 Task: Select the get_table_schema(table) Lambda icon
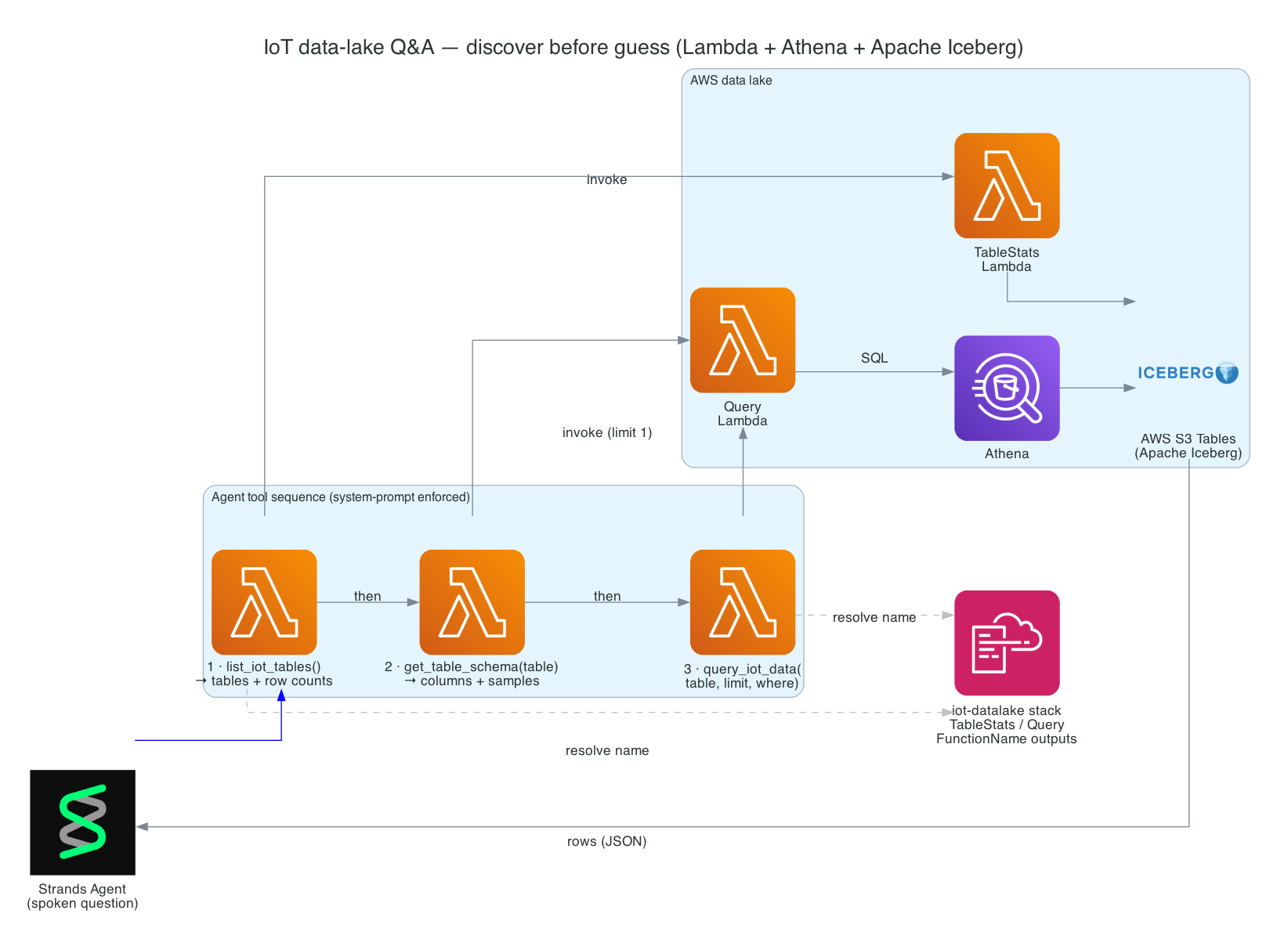472,602
